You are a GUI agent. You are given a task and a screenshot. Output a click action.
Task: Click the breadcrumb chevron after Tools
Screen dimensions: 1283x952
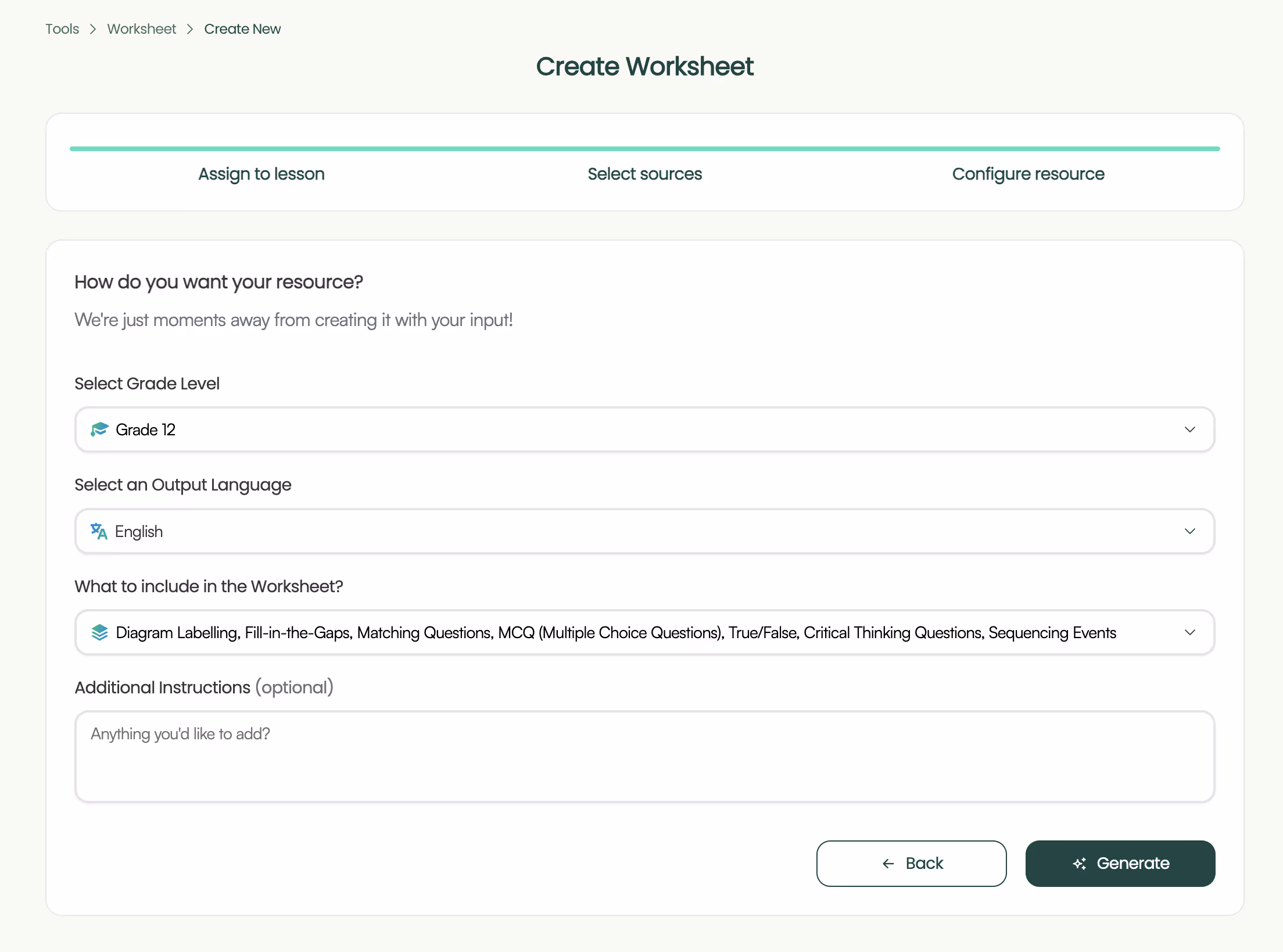click(93, 29)
